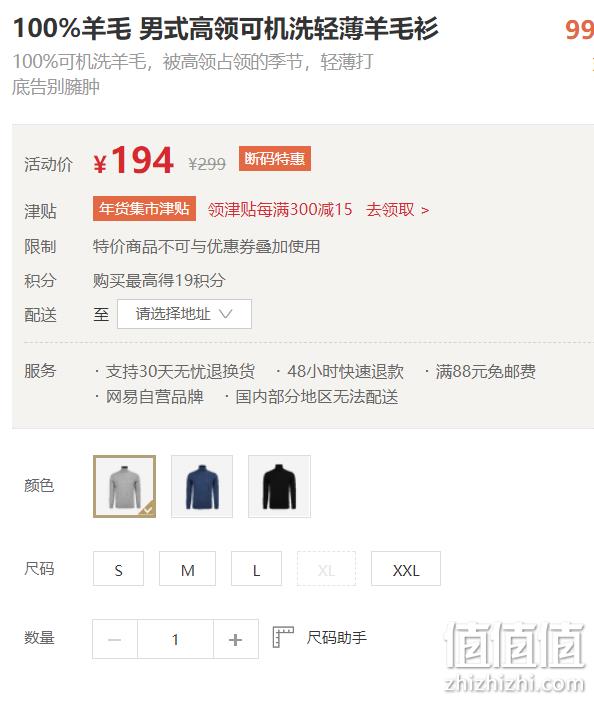The image size is (594, 701).
Task: Choose size XXL
Action: pyautogui.click(x=406, y=569)
